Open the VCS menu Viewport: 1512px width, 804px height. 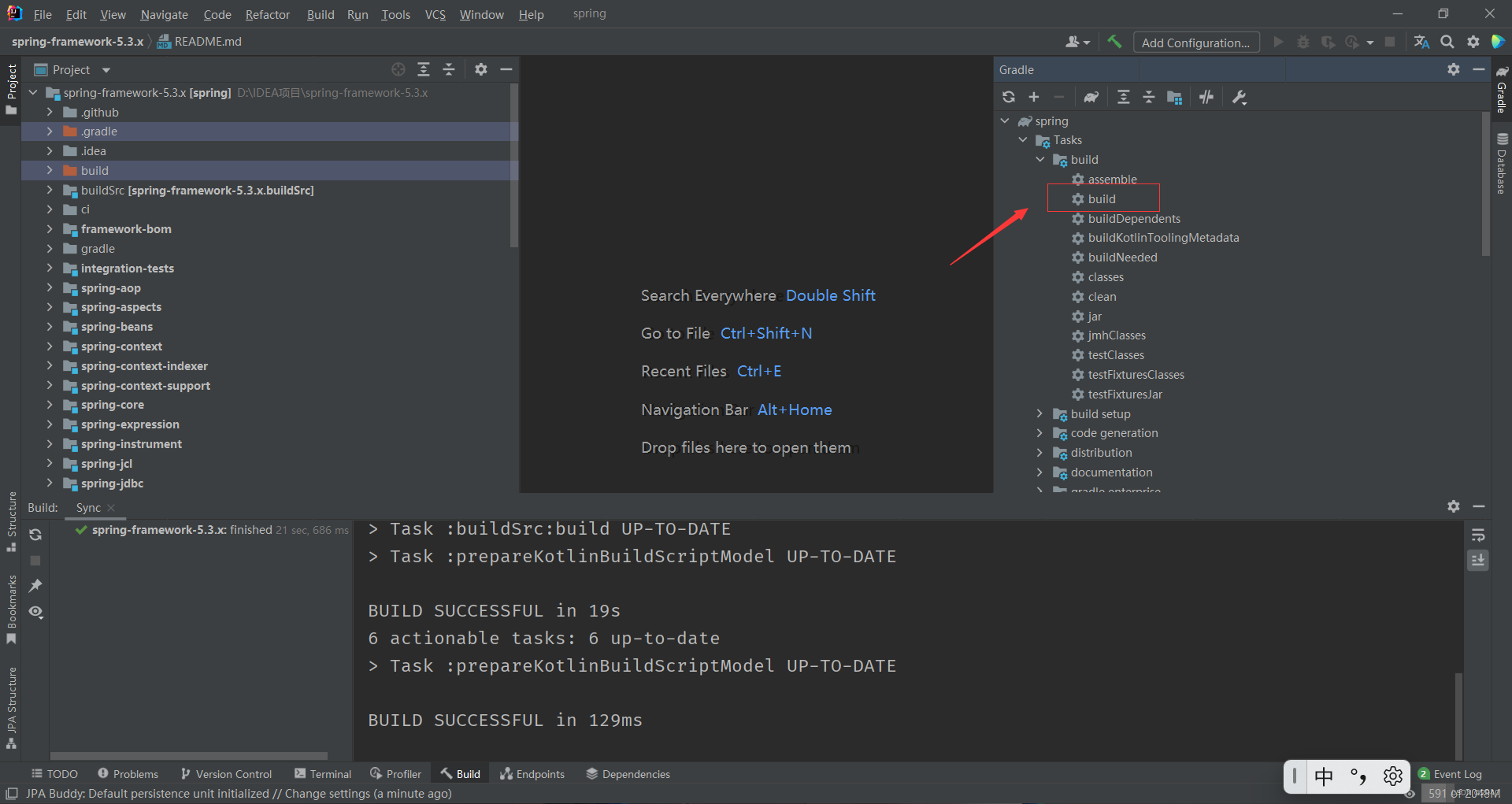pos(435,14)
